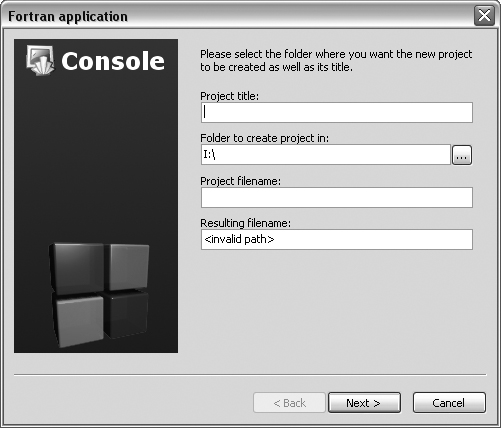Image resolution: width=501 pixels, height=428 pixels.
Task: Open folder browser with the ellipsis button
Action: click(462, 155)
